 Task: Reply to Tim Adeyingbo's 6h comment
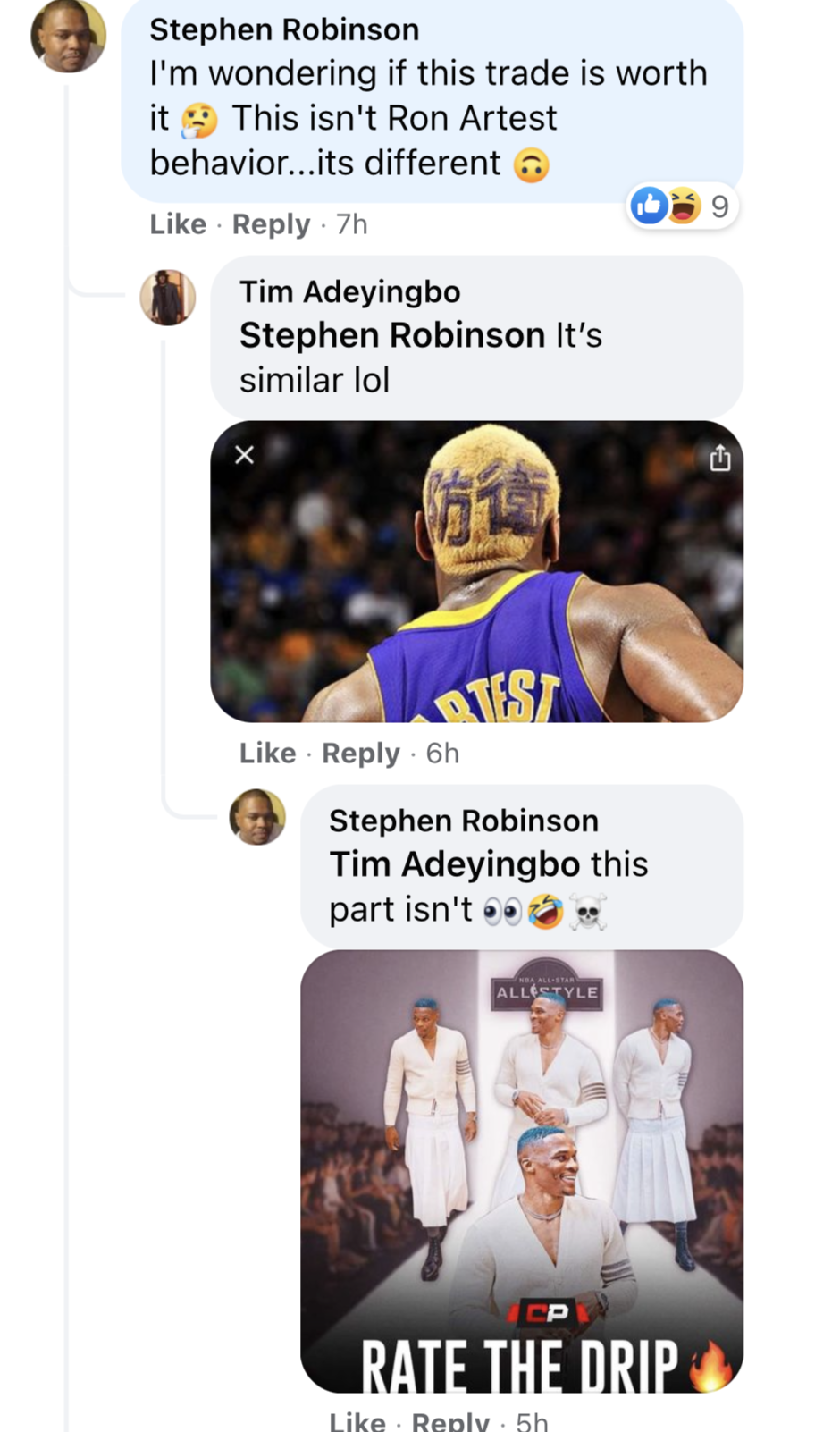(360, 753)
